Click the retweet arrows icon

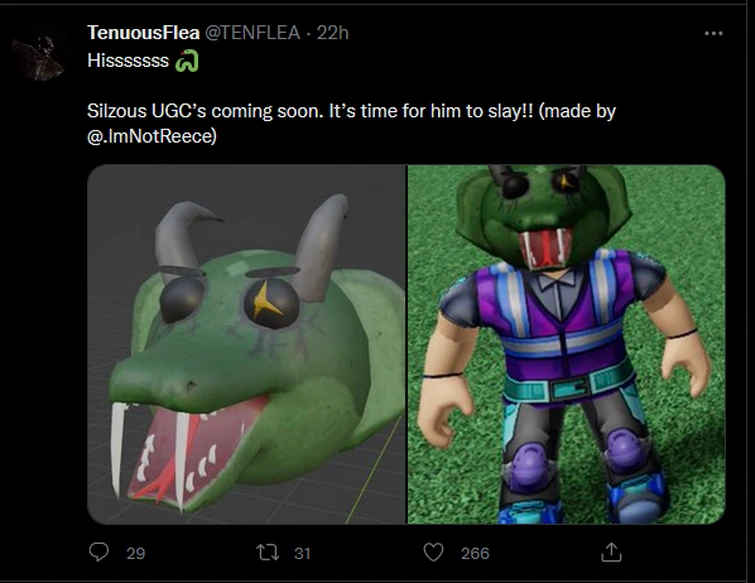(270, 552)
